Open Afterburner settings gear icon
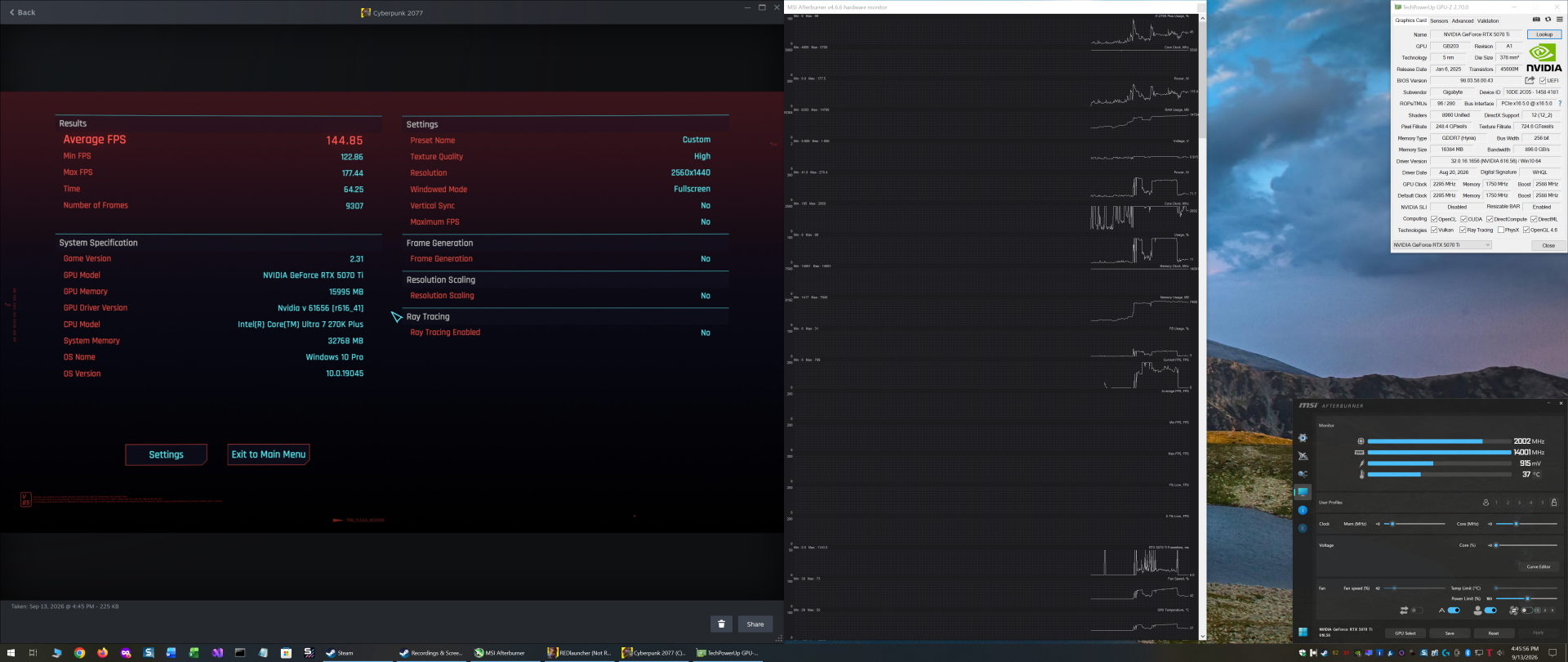 pos(1303,438)
